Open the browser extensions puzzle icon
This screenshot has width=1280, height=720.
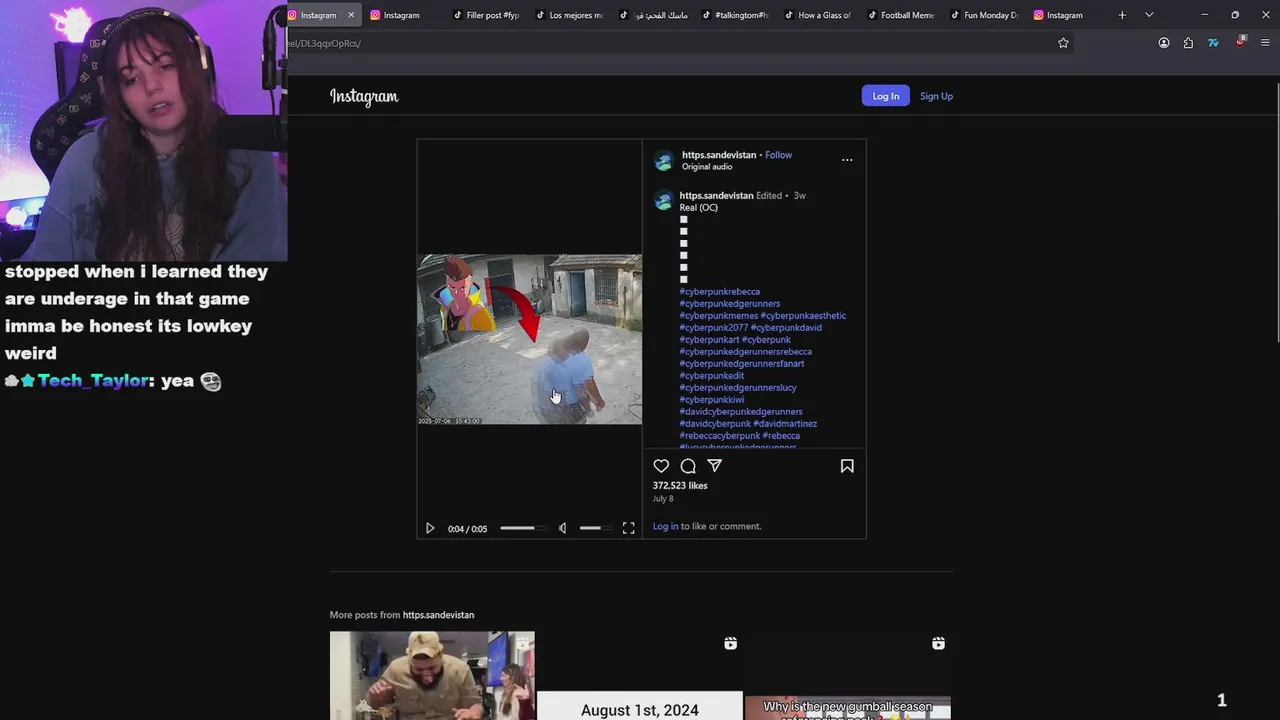click(x=1188, y=43)
